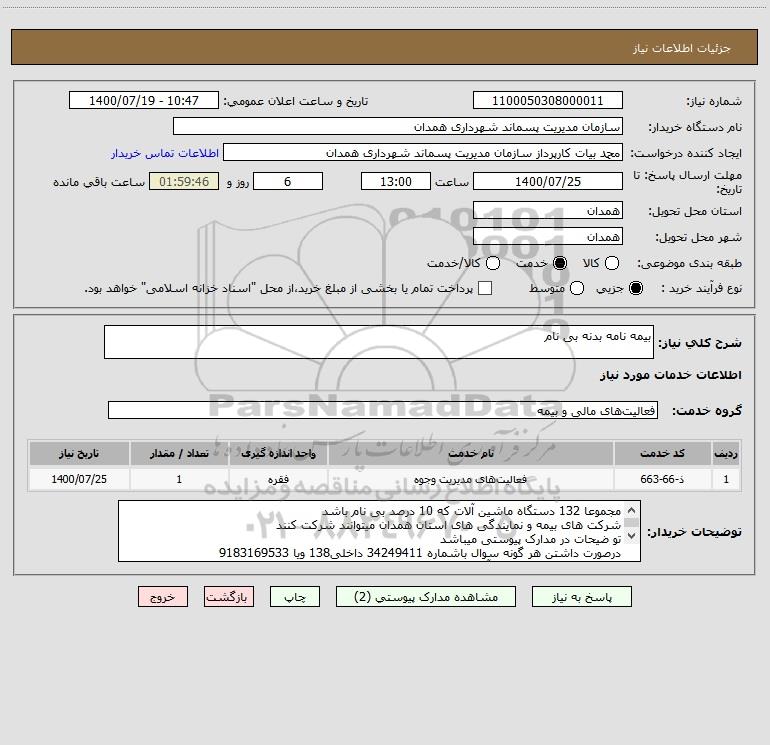Click the ردیف column header
This screenshot has height=745, width=770.
click(726, 453)
